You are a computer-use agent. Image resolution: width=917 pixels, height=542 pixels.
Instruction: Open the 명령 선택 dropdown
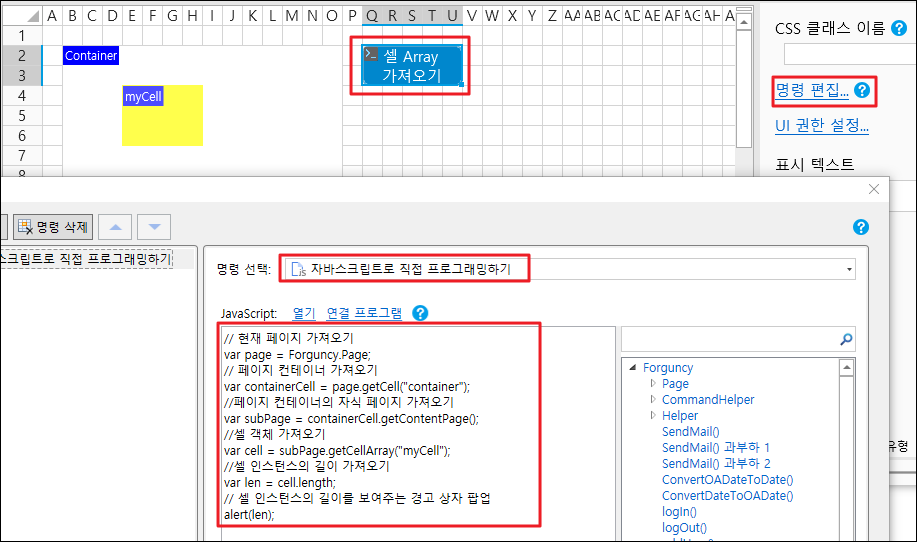[849, 269]
